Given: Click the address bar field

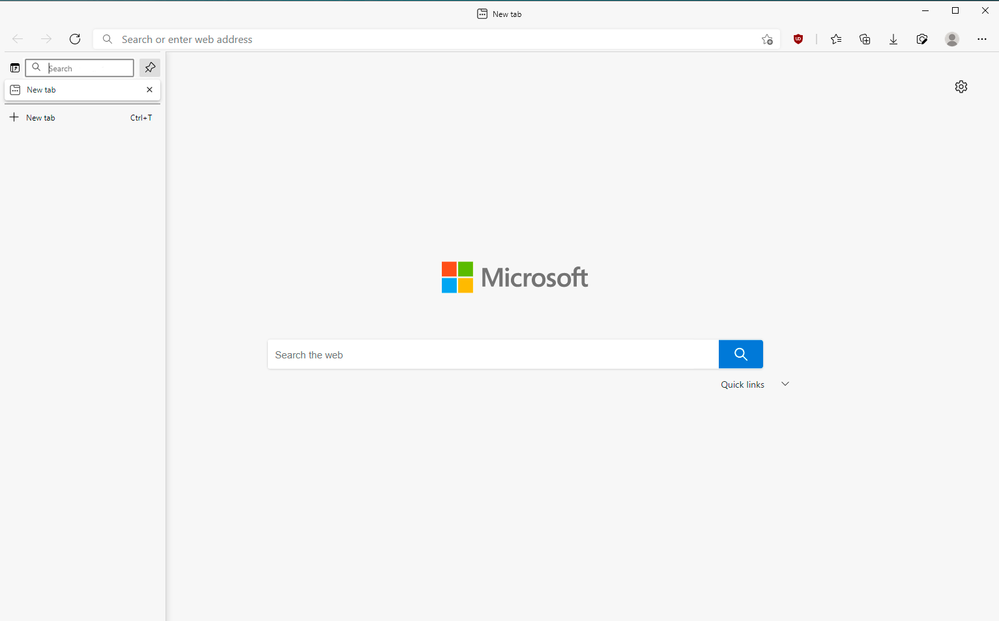Looking at the screenshot, I should (x=436, y=39).
